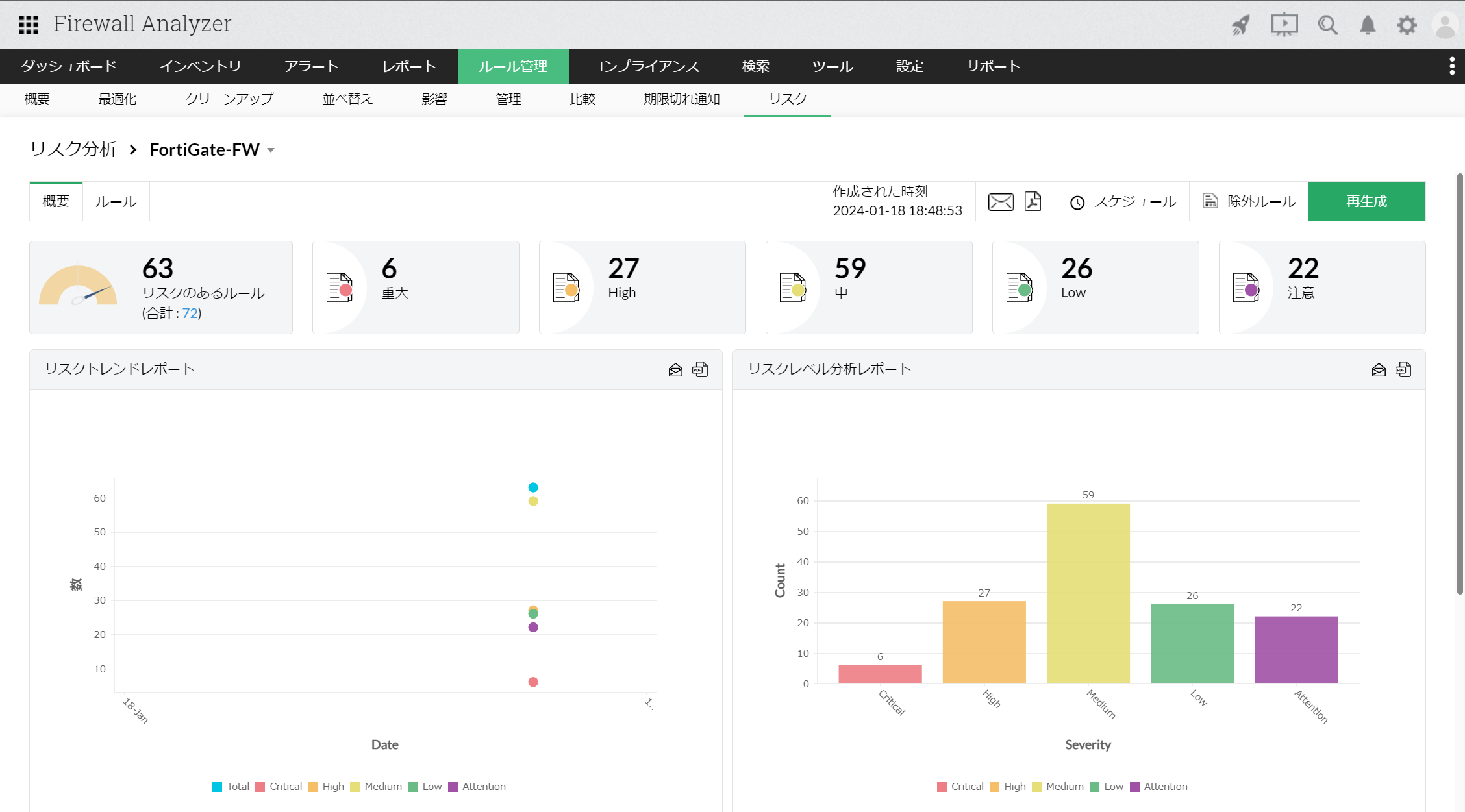This screenshot has height=812, width=1465.
Task: Click the rocket quick-start icon
Action: point(1241,25)
